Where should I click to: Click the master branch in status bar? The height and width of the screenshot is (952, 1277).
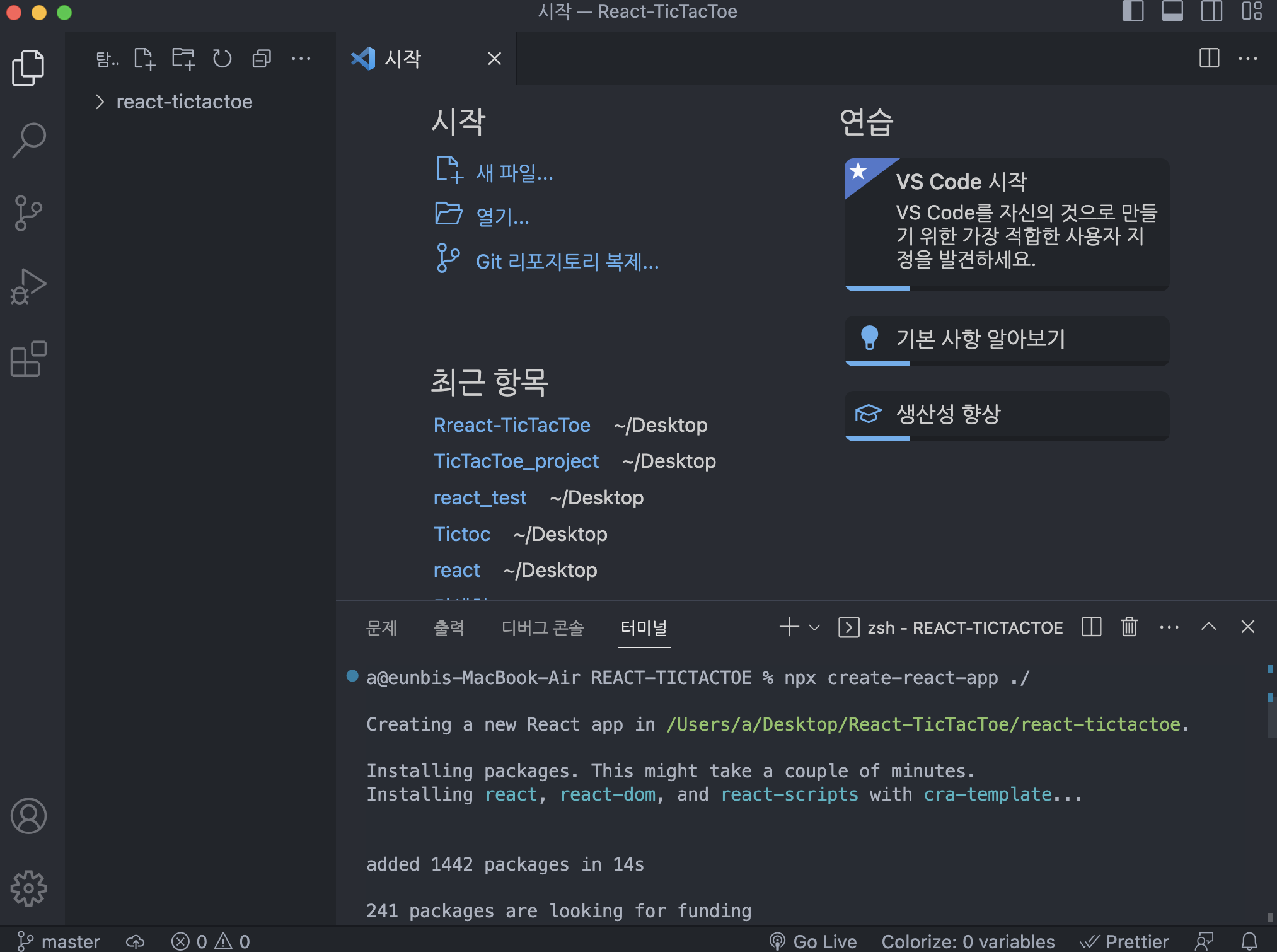click(58, 942)
